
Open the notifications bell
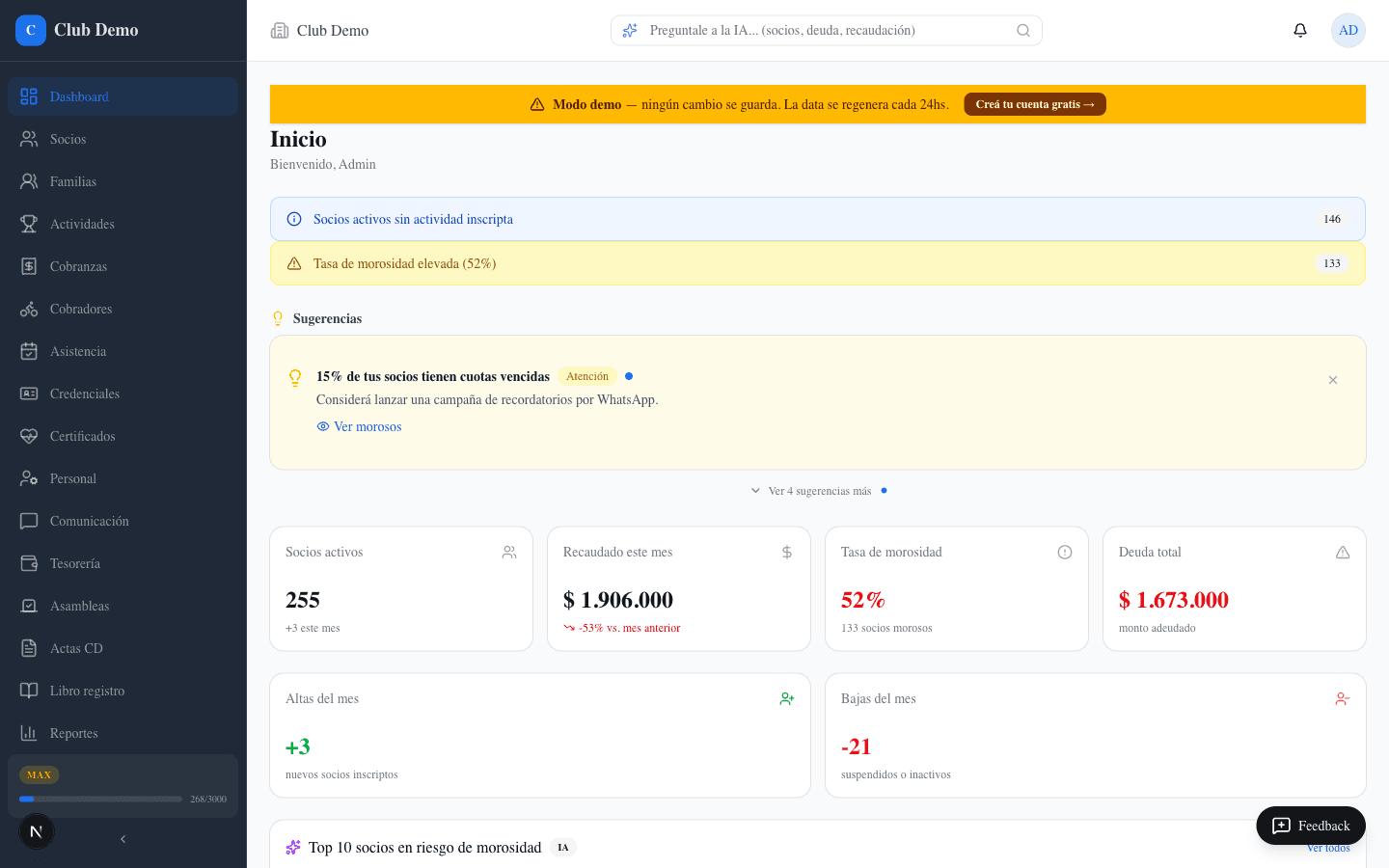(1300, 30)
